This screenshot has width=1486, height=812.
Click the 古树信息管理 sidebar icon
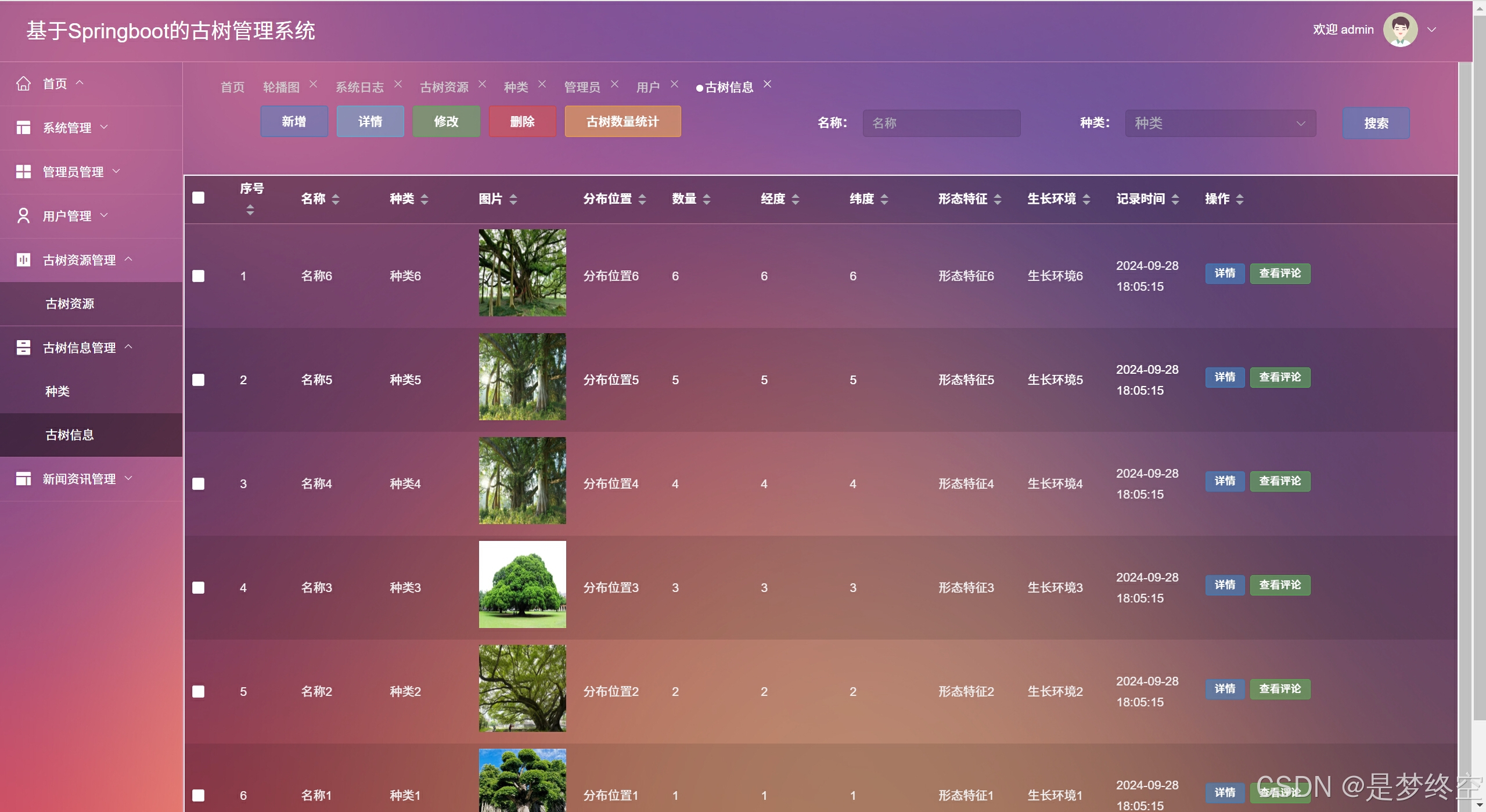[23, 348]
